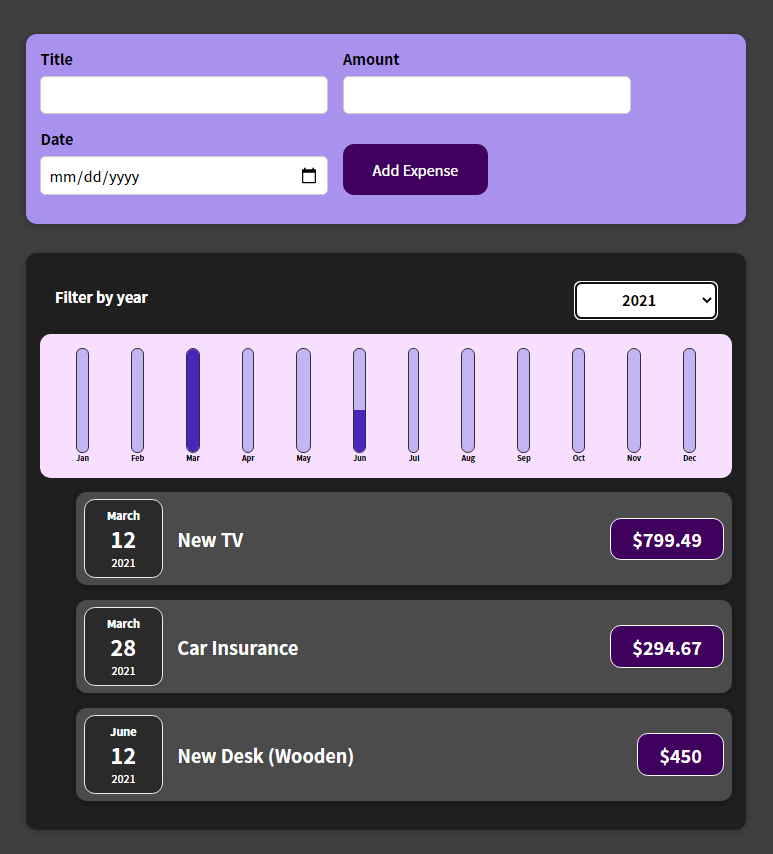Click the October chart bar
The width and height of the screenshot is (773, 854).
point(578,400)
